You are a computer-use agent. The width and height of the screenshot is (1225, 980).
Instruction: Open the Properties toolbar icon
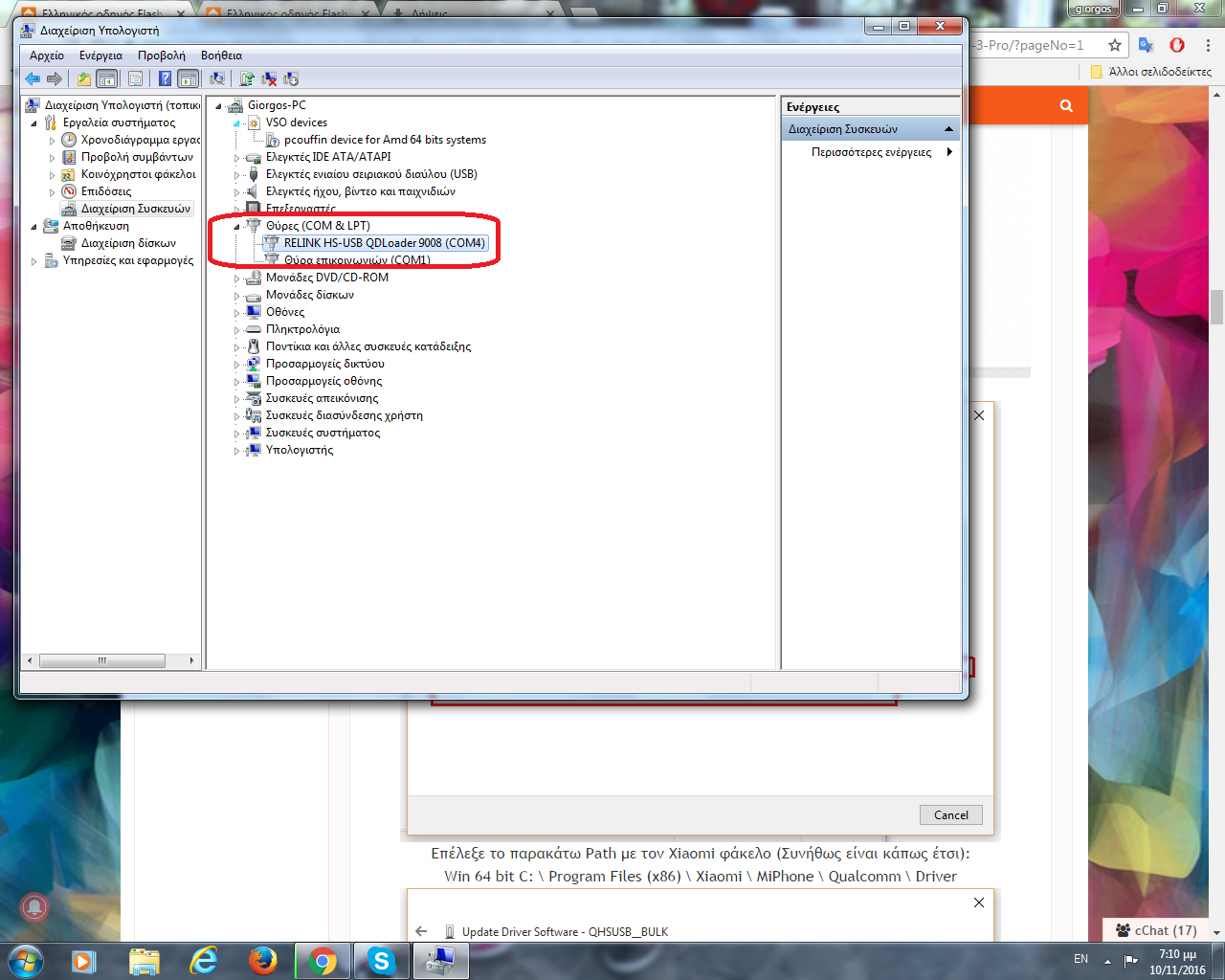pos(135,78)
